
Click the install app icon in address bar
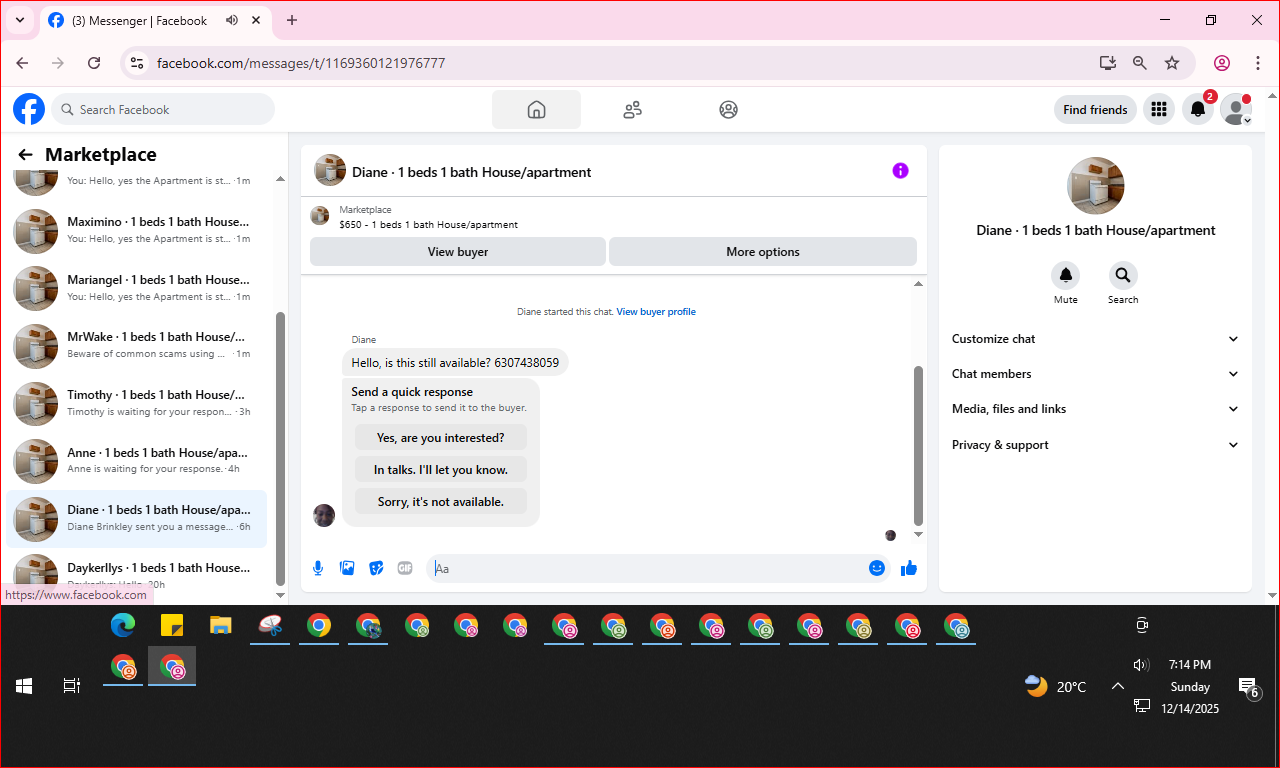[x=1108, y=63]
